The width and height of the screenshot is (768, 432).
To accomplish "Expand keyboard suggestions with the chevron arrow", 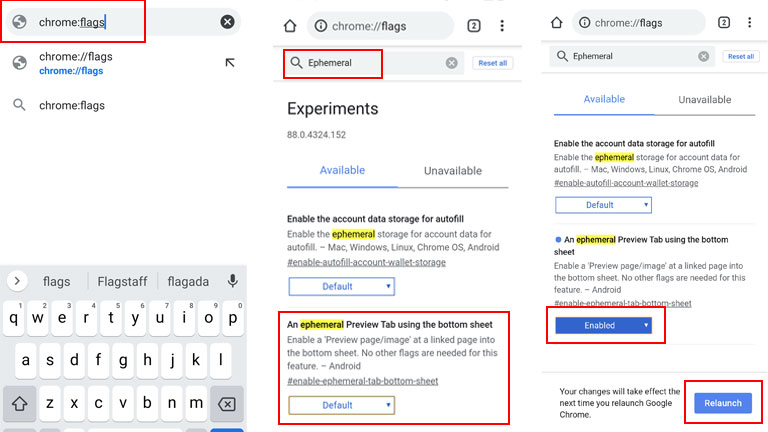I will 17,281.
